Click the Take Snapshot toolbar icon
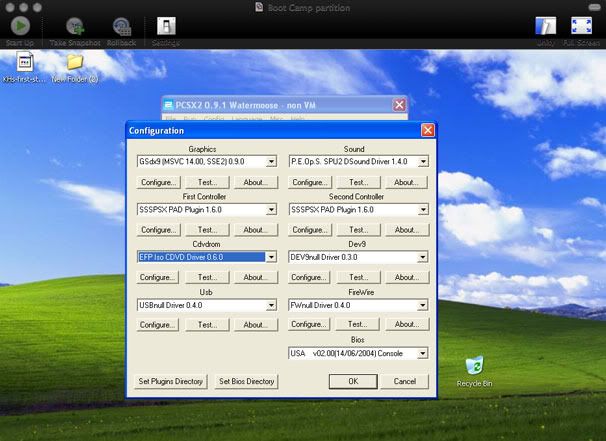The height and width of the screenshot is (441, 606). [x=74, y=27]
